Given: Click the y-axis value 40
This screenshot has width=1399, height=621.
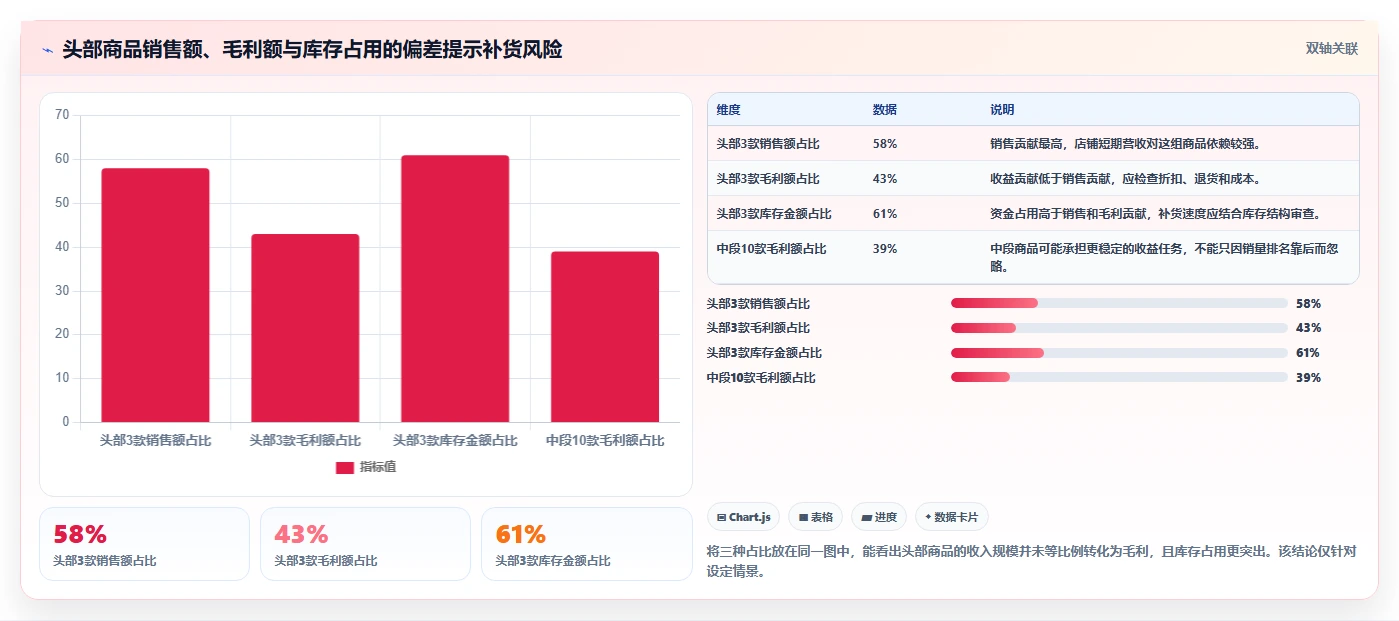Looking at the screenshot, I should (62, 247).
